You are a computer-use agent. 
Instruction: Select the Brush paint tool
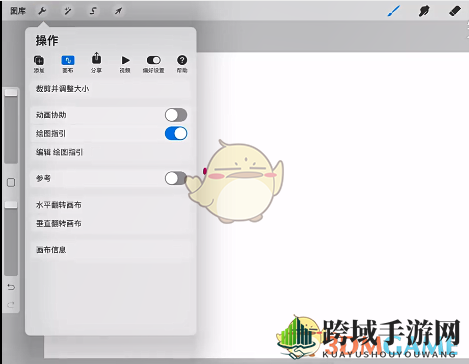point(394,11)
